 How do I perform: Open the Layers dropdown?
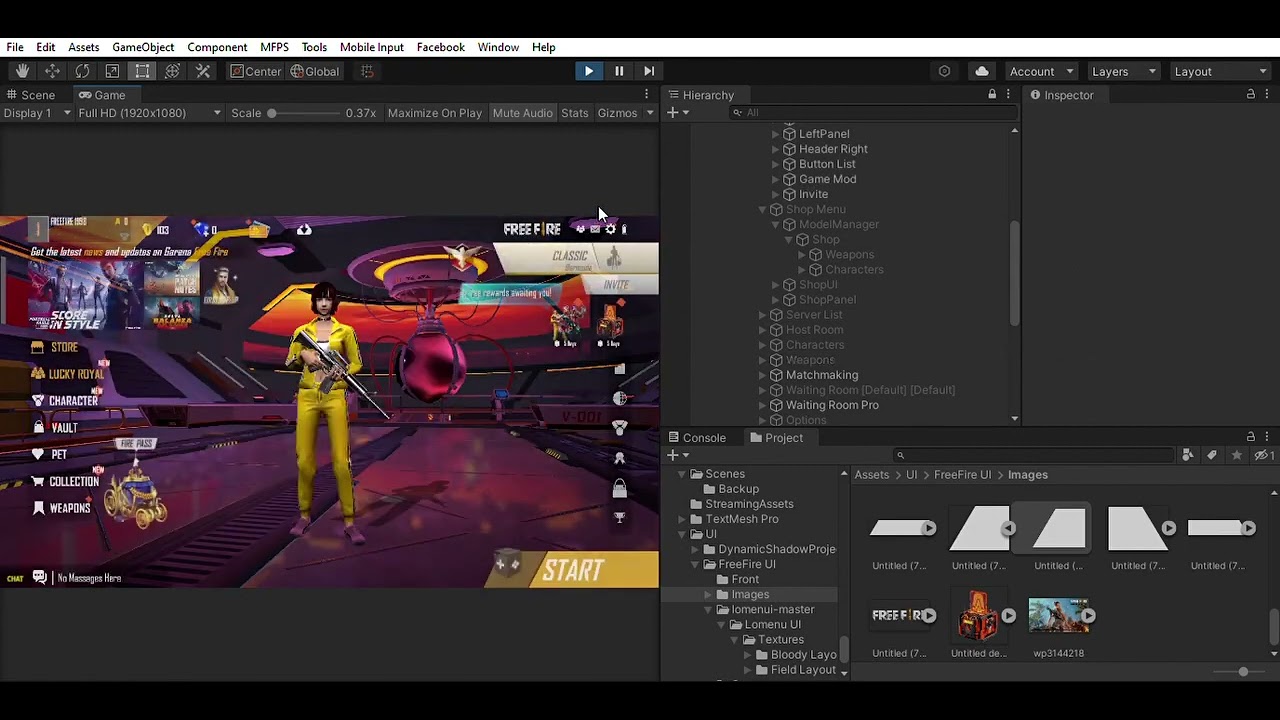[1123, 71]
